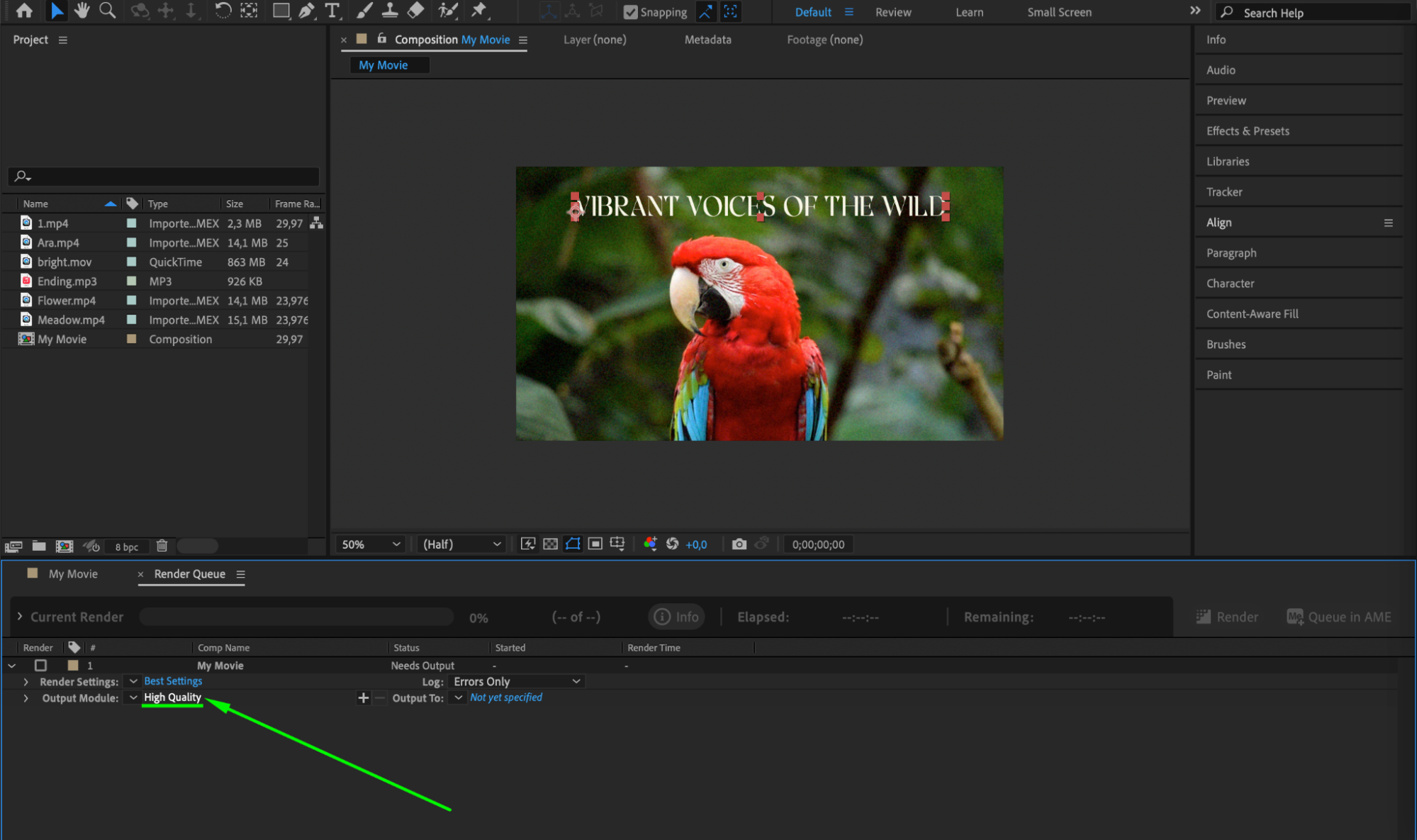Select the Puppet Pin tool
The height and width of the screenshot is (840, 1417).
tap(479, 11)
